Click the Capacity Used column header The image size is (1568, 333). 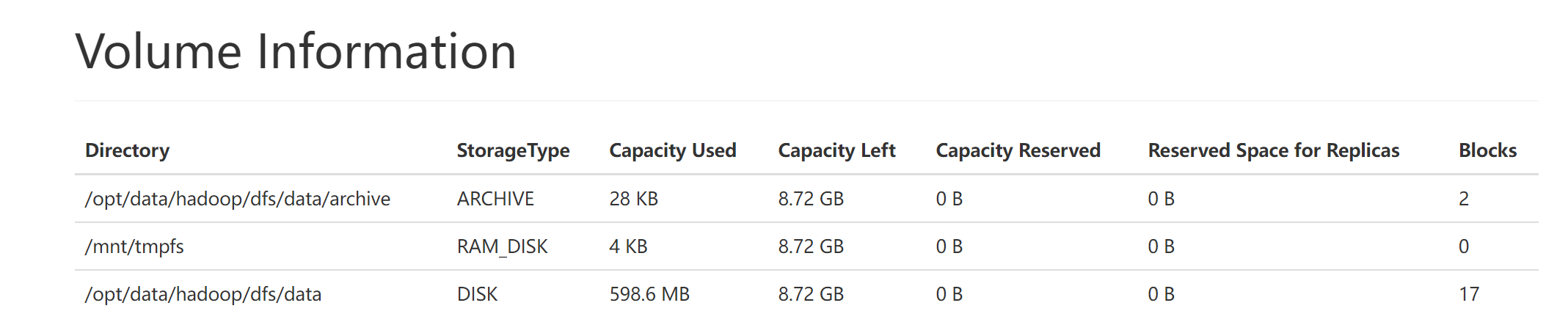point(672,150)
